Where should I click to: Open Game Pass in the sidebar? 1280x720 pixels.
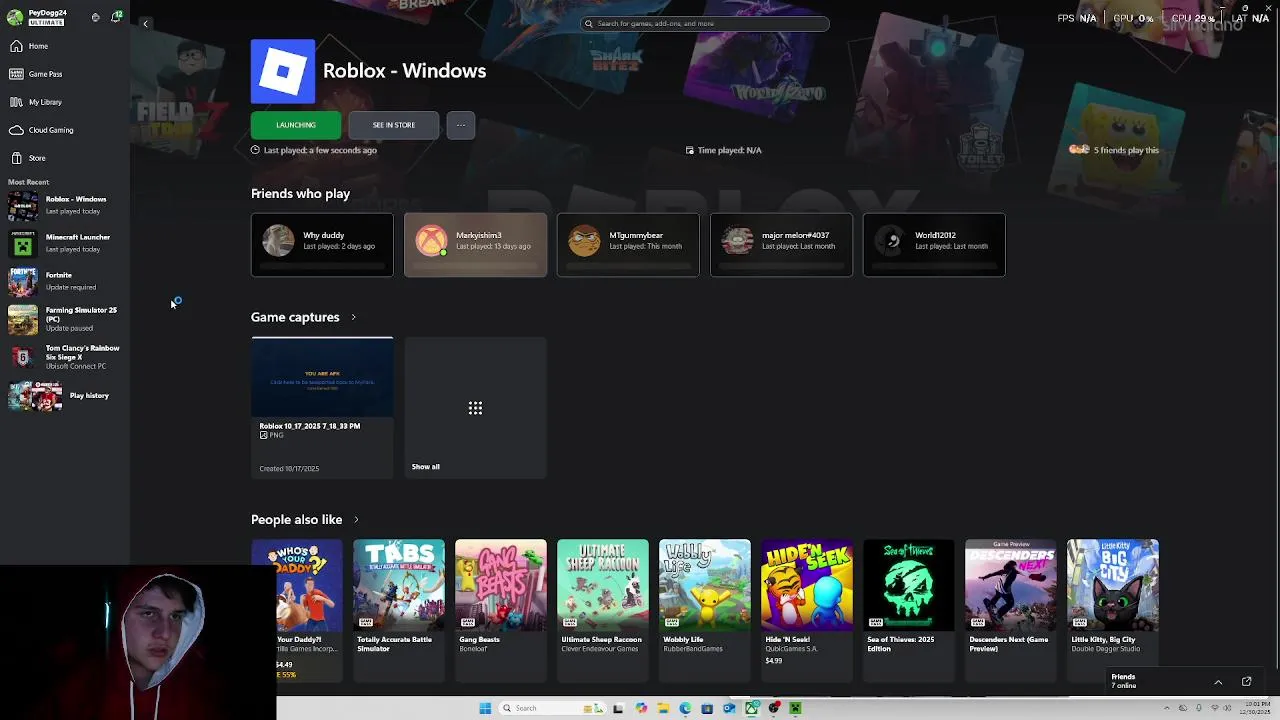pos(36,74)
